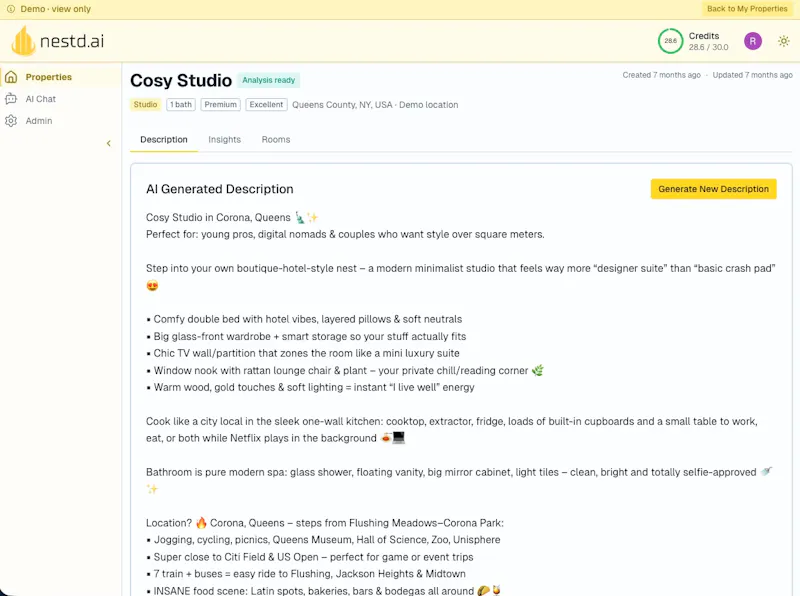
Task: Click 'Warm wood, gold touches' bullet
Action: (310, 388)
